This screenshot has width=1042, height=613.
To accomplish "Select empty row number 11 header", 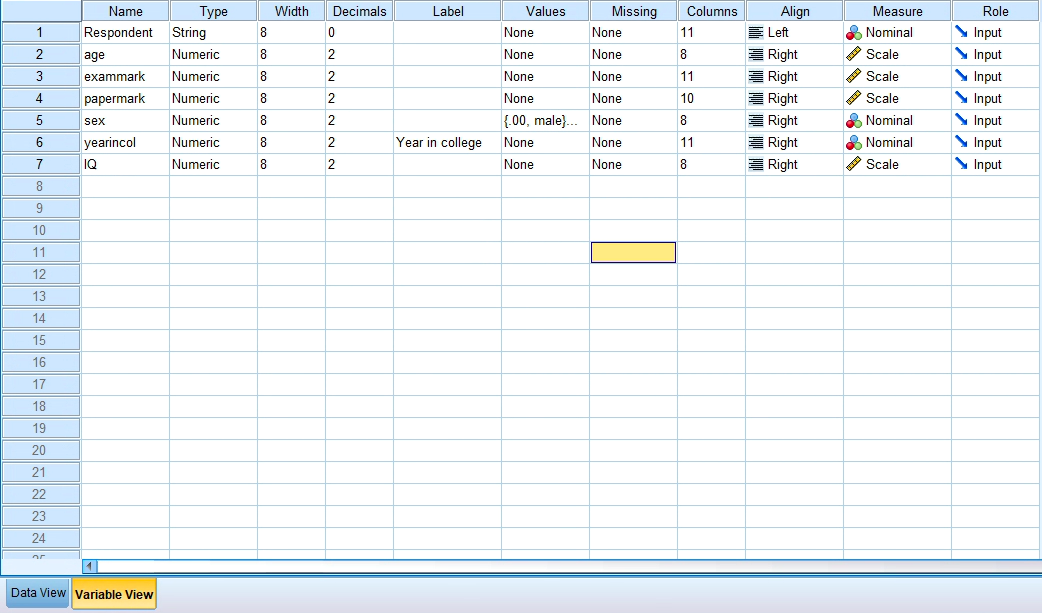I will [x=40, y=253].
